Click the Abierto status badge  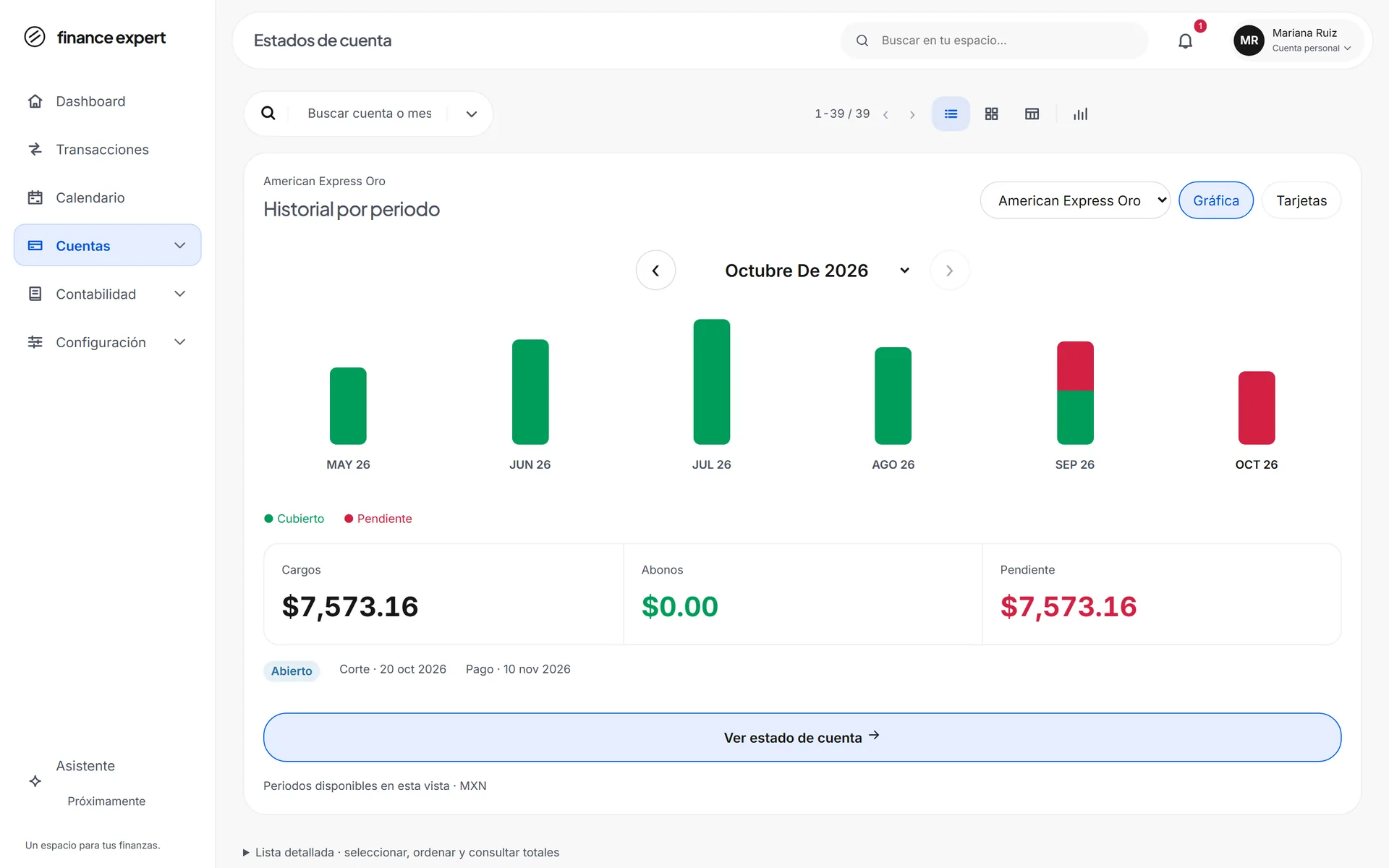point(292,671)
